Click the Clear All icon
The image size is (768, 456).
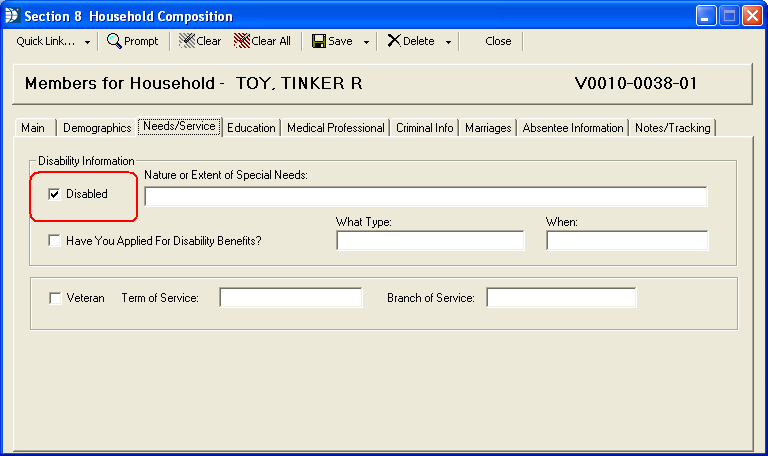coord(242,41)
